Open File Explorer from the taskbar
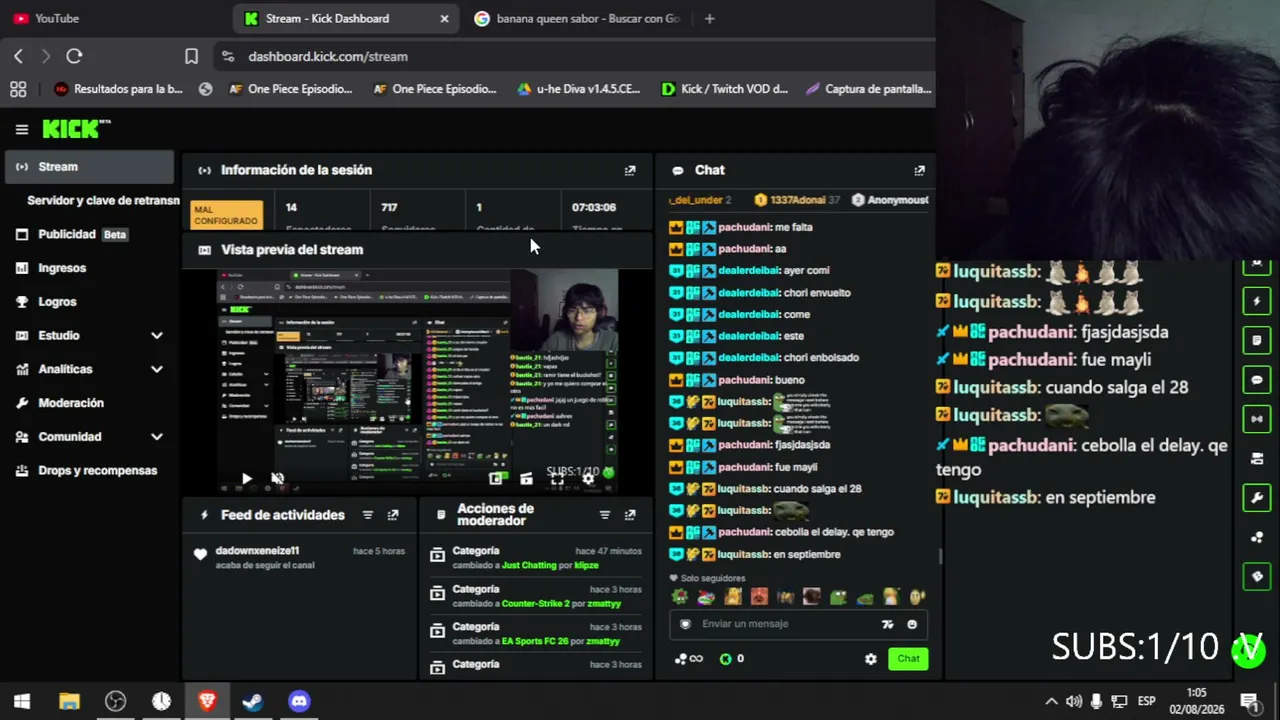 (69, 702)
